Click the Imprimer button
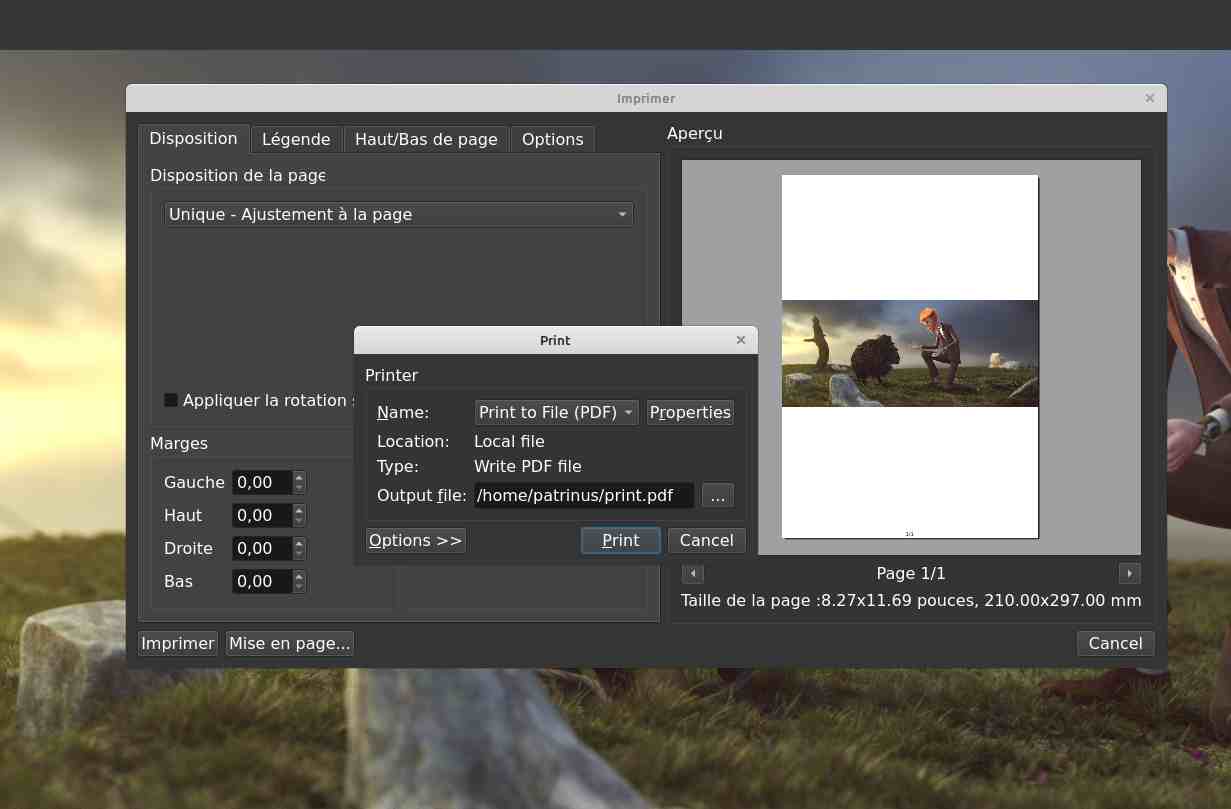The width and height of the screenshot is (1231, 809). tap(178, 643)
